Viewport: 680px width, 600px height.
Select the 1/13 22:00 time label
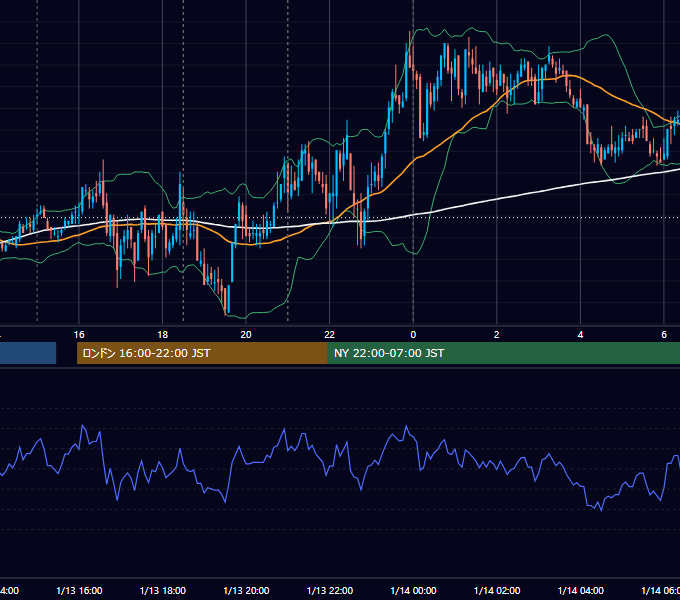pos(330,590)
